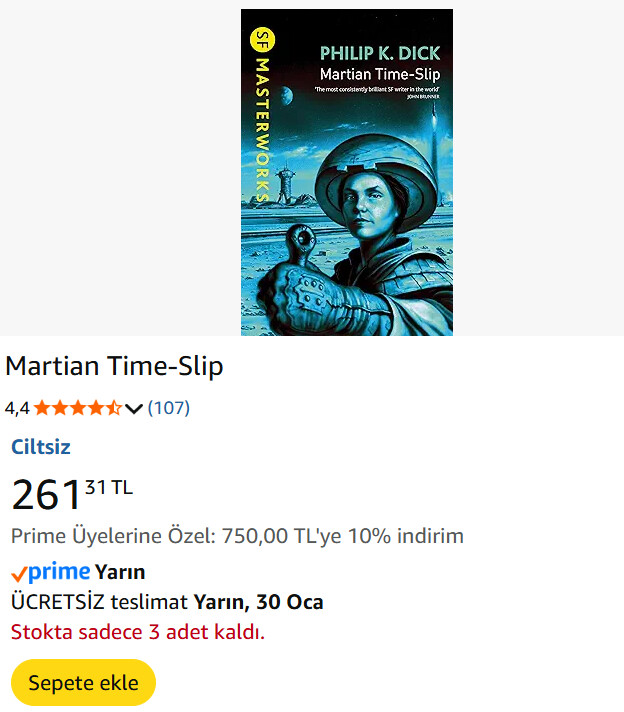The width and height of the screenshot is (624, 712).
Task: Click the Prime members 10% discount text
Action: [237, 536]
